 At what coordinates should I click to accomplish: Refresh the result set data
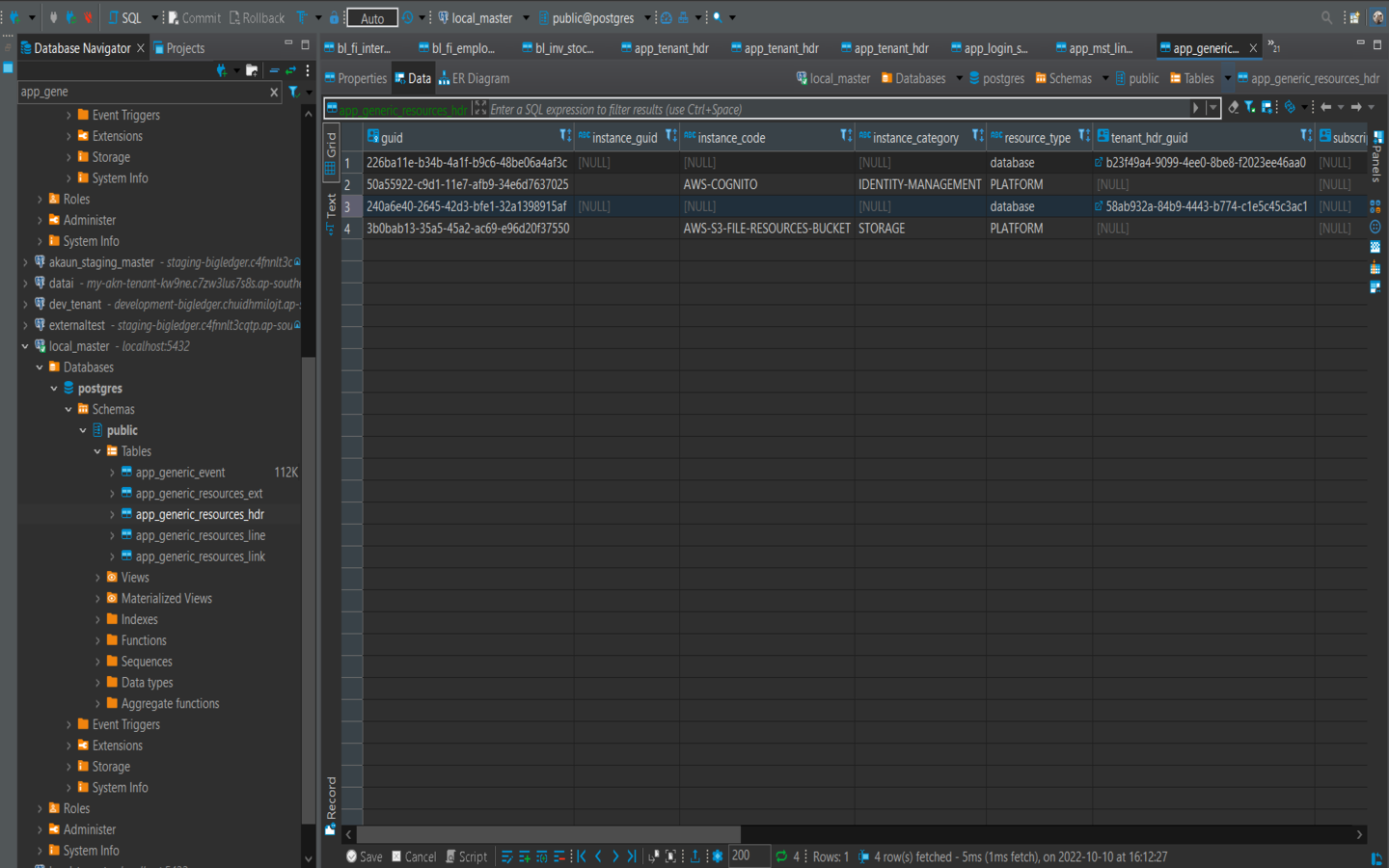(x=781, y=856)
